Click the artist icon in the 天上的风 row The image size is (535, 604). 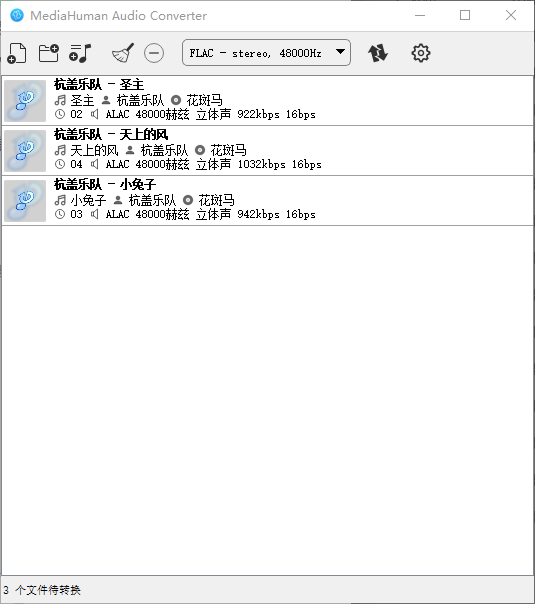tap(130, 150)
